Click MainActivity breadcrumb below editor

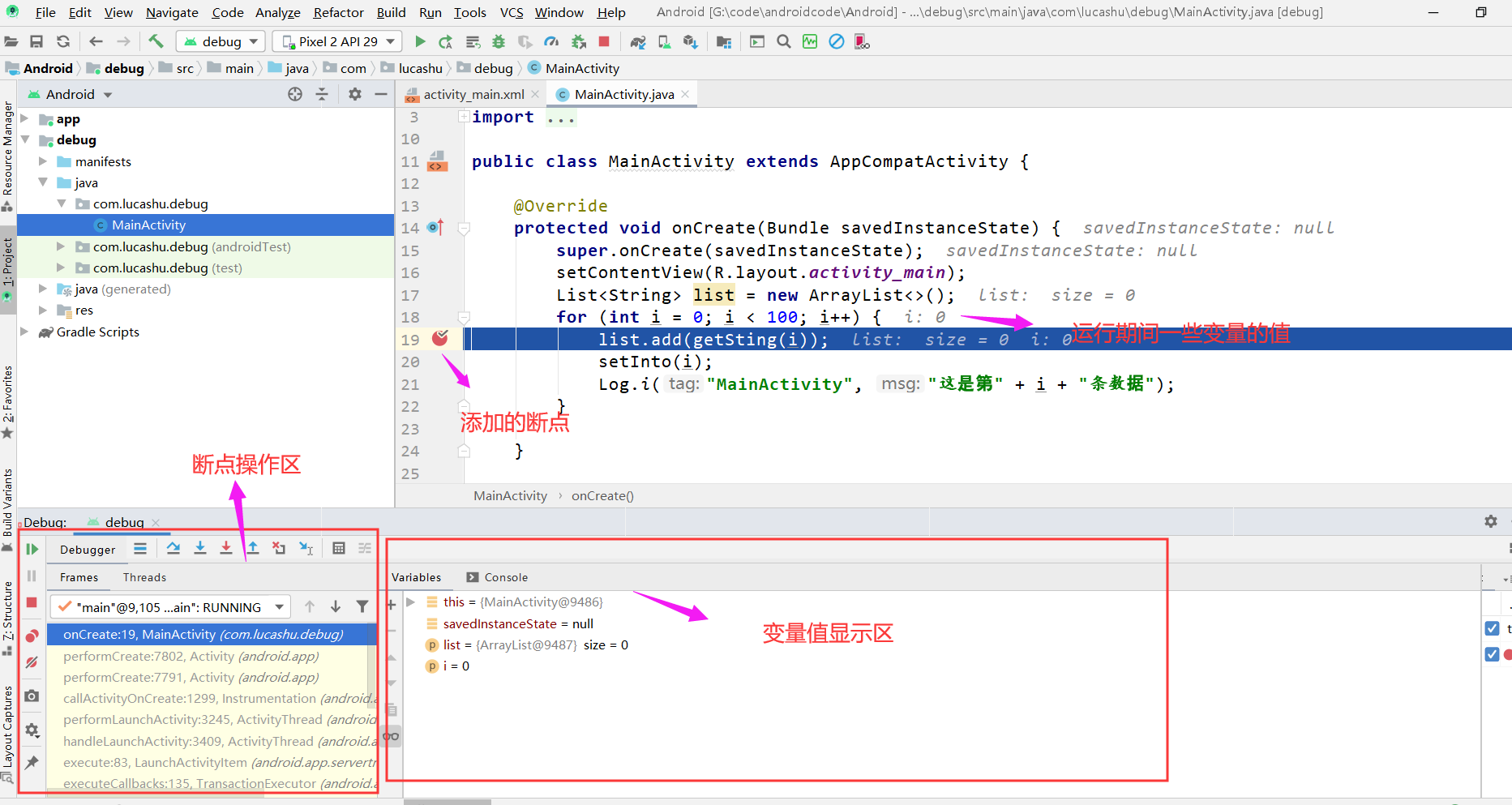tap(511, 495)
